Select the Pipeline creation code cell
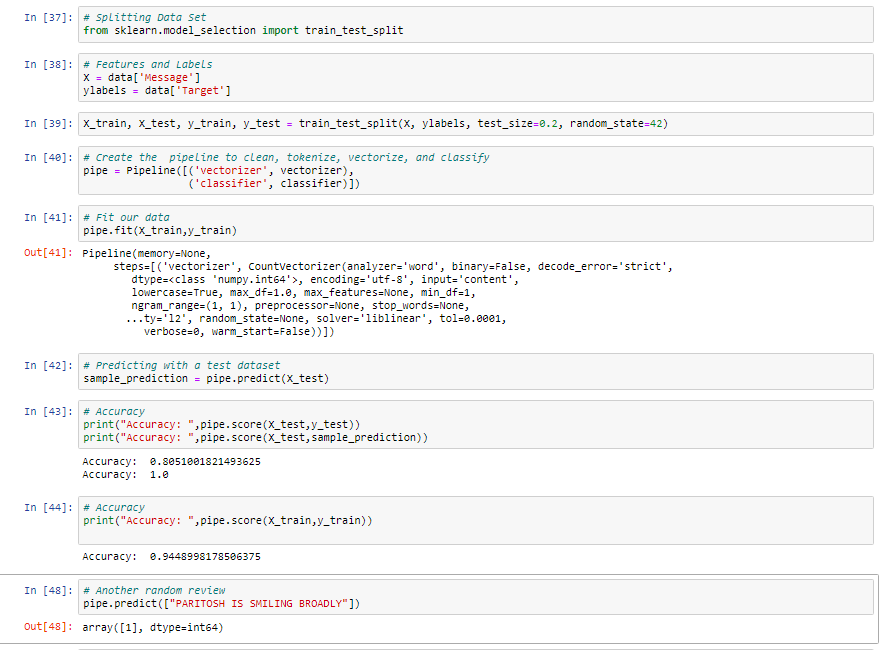 476,170
